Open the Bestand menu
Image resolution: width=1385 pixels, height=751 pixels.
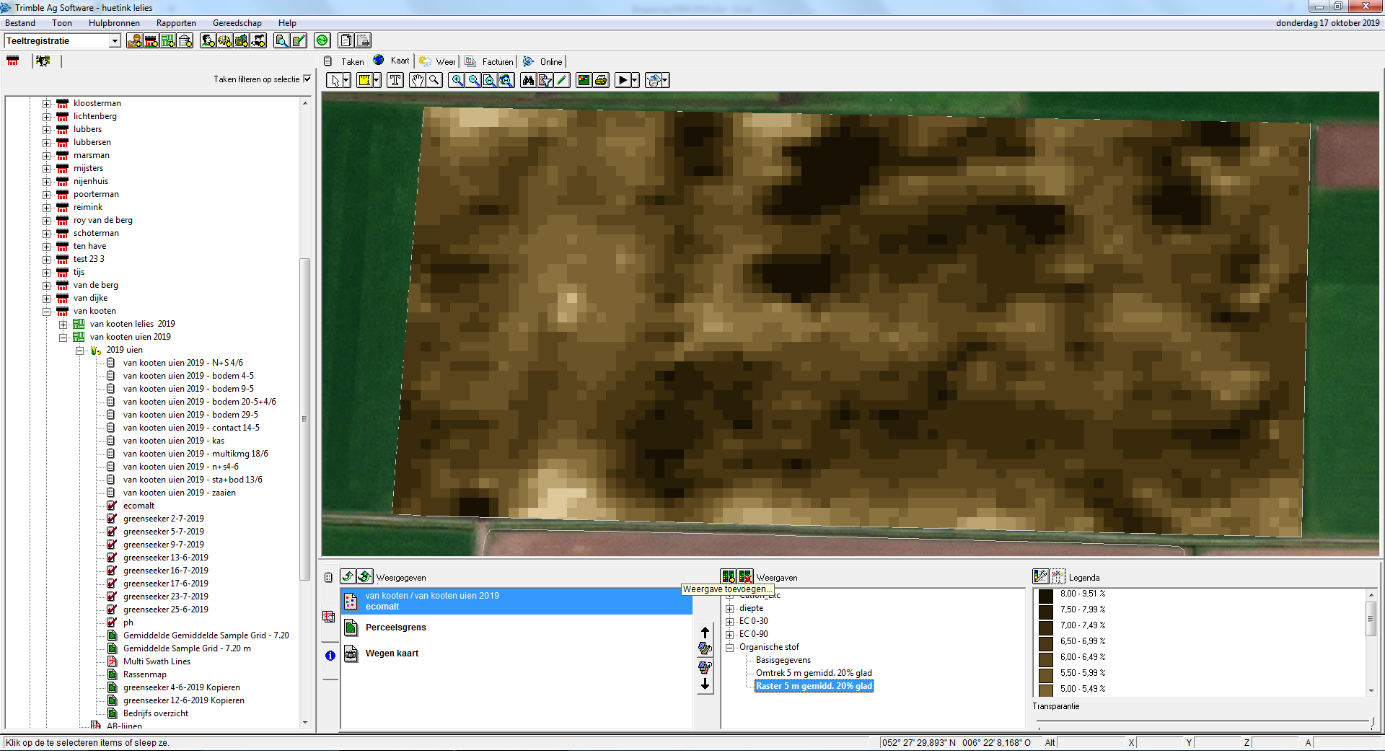pos(21,22)
